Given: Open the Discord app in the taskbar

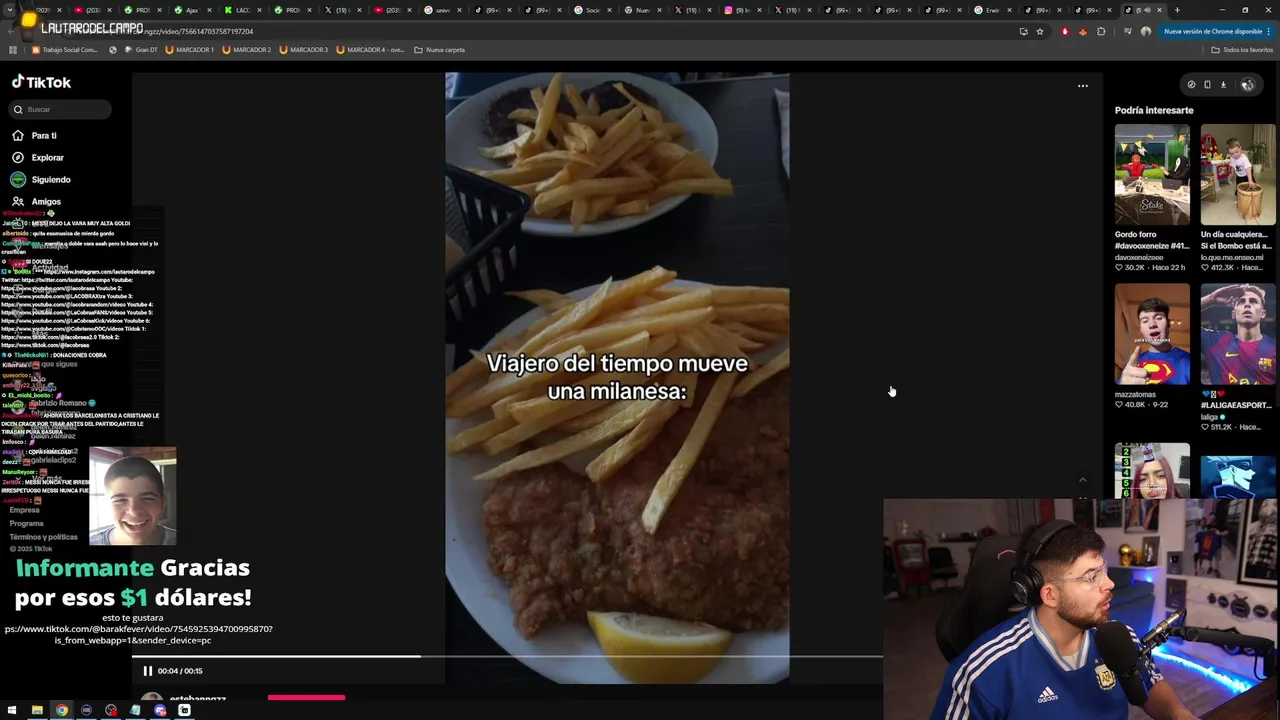Looking at the screenshot, I should point(160,710).
